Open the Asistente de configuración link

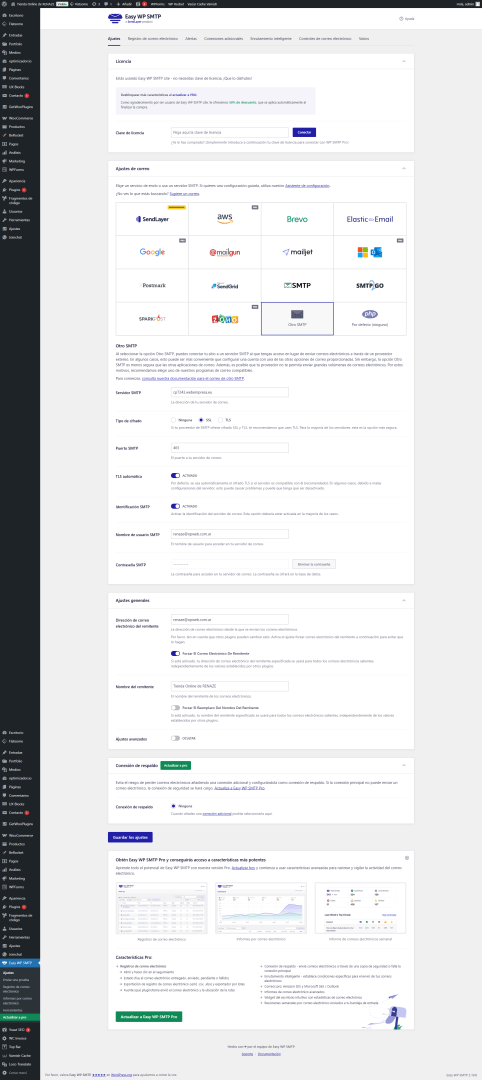click(308, 185)
